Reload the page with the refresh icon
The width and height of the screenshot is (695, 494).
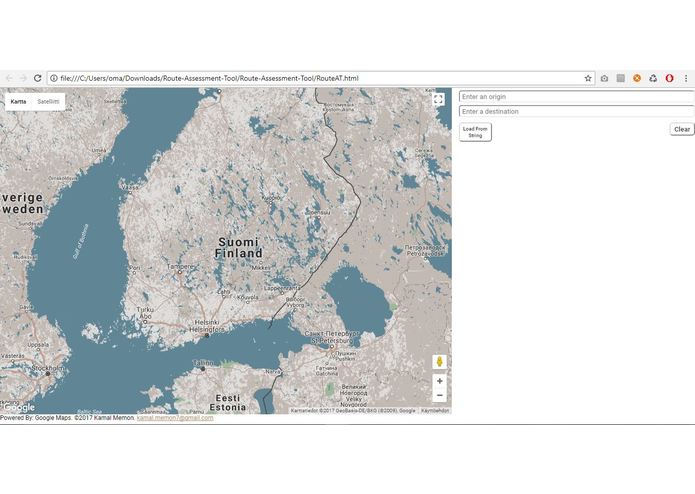[x=38, y=78]
